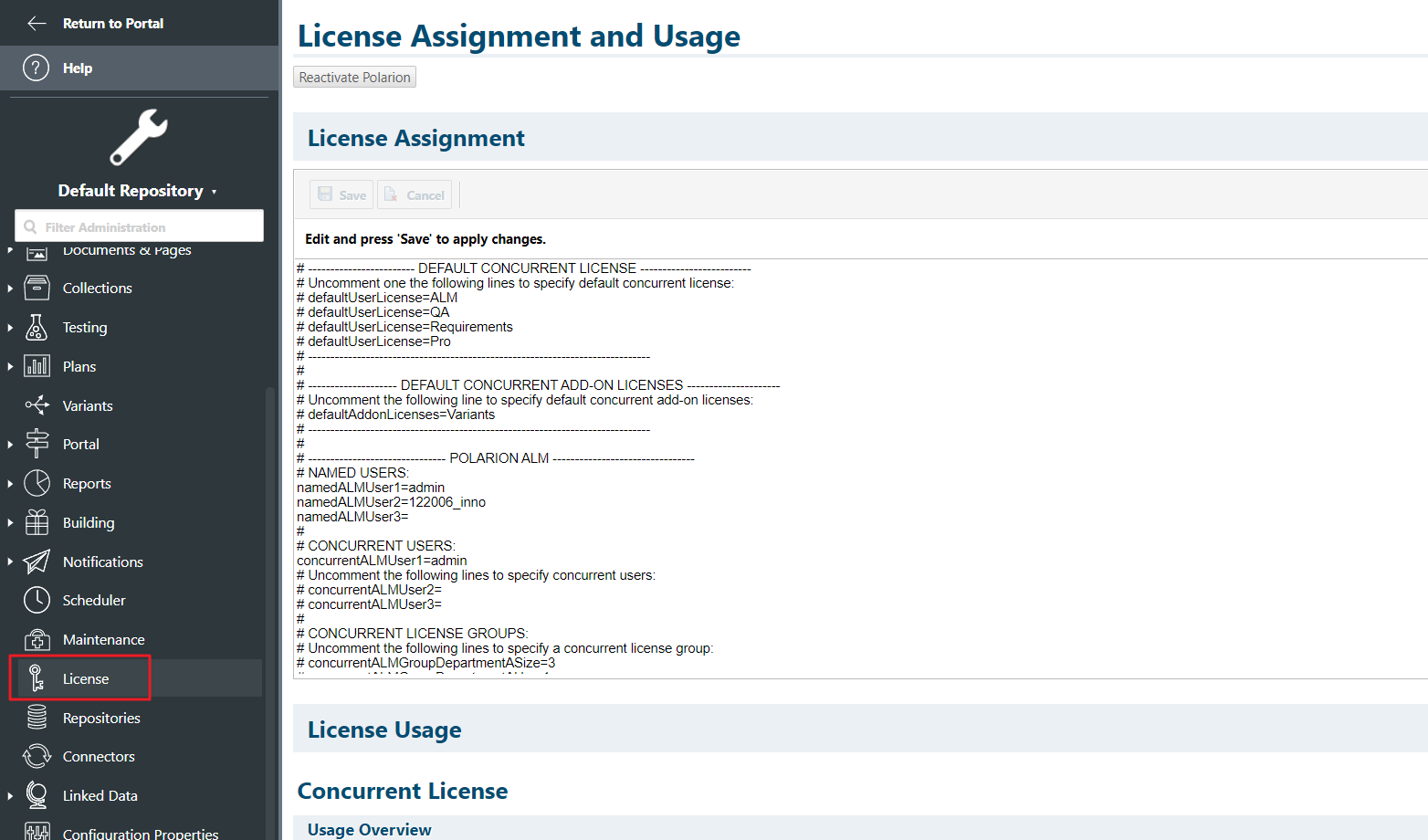The height and width of the screenshot is (840, 1428).
Task: Select the License menu item
Action: (x=86, y=678)
